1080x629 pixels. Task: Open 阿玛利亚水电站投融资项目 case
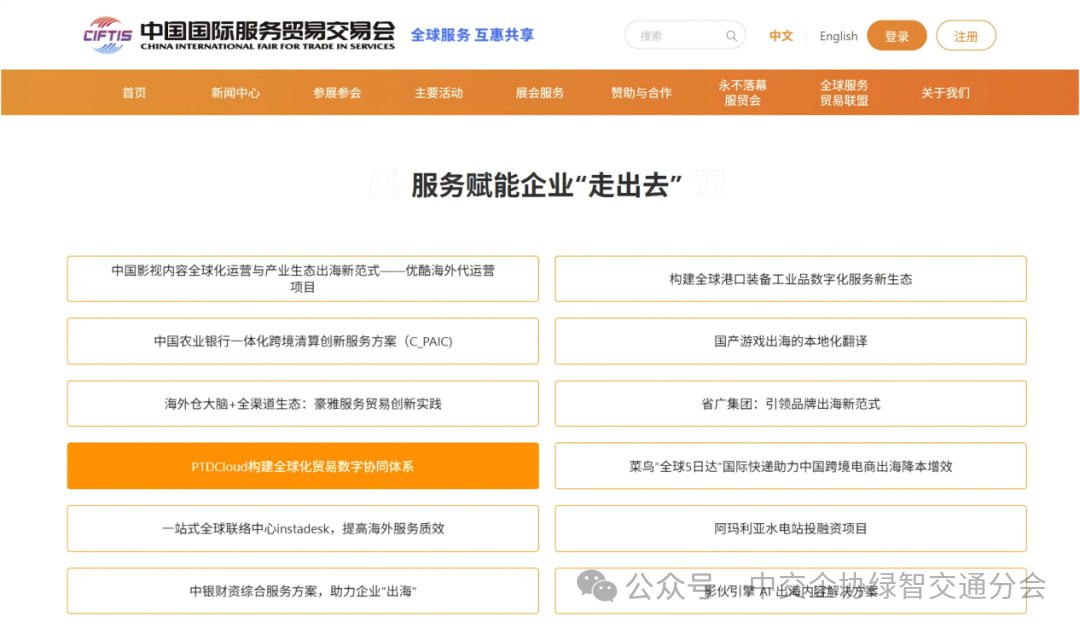(790, 528)
